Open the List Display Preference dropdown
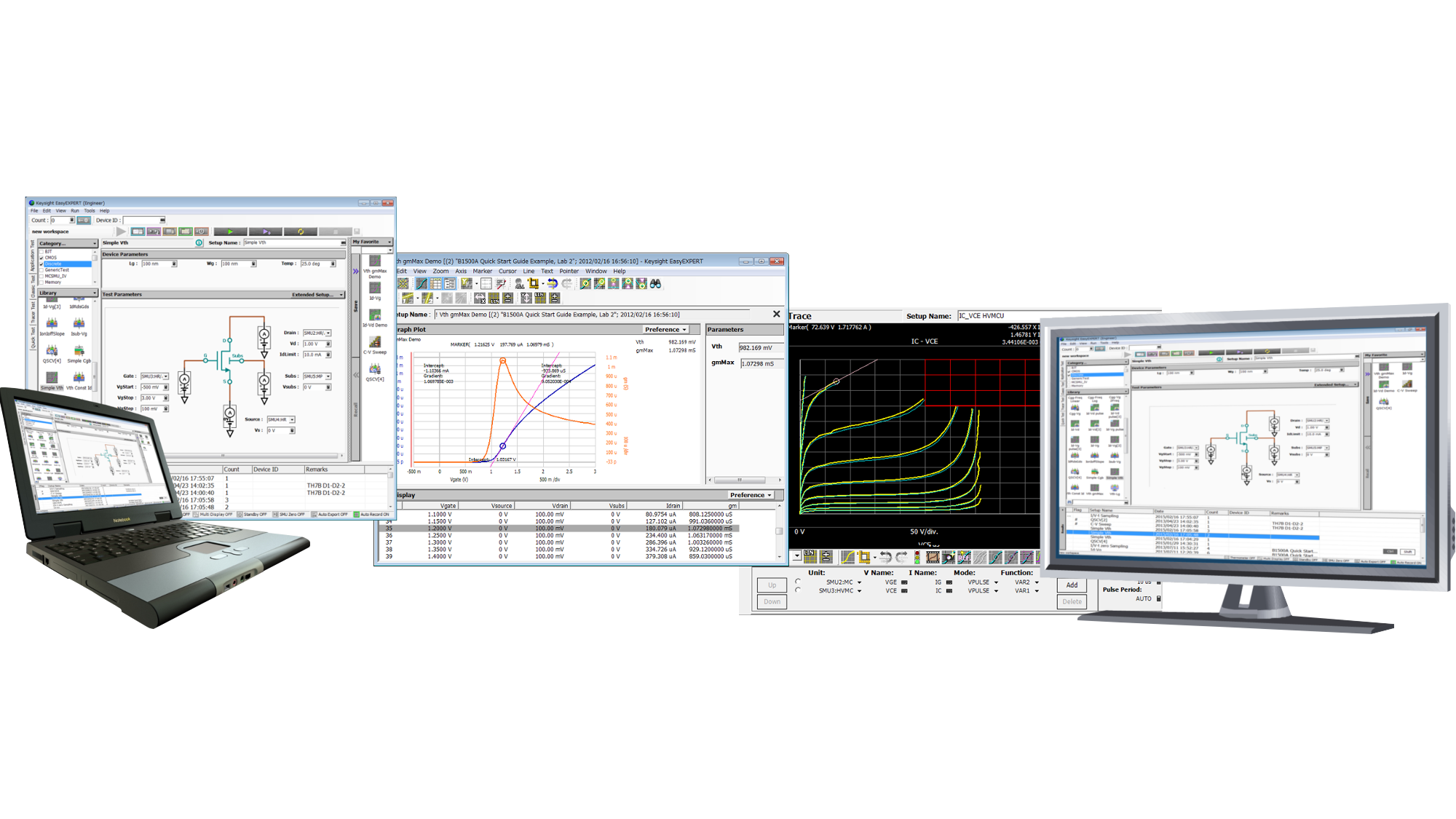The height and width of the screenshot is (819, 1456). (x=751, y=495)
